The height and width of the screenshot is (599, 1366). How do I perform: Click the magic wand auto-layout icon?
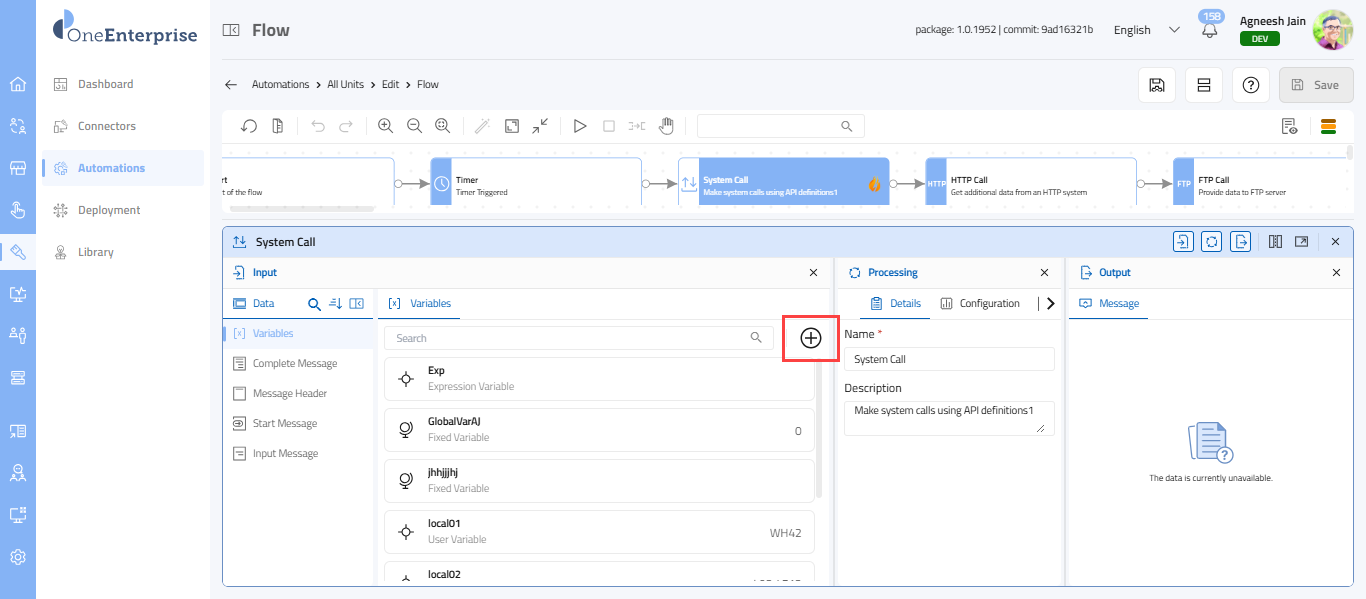point(482,126)
